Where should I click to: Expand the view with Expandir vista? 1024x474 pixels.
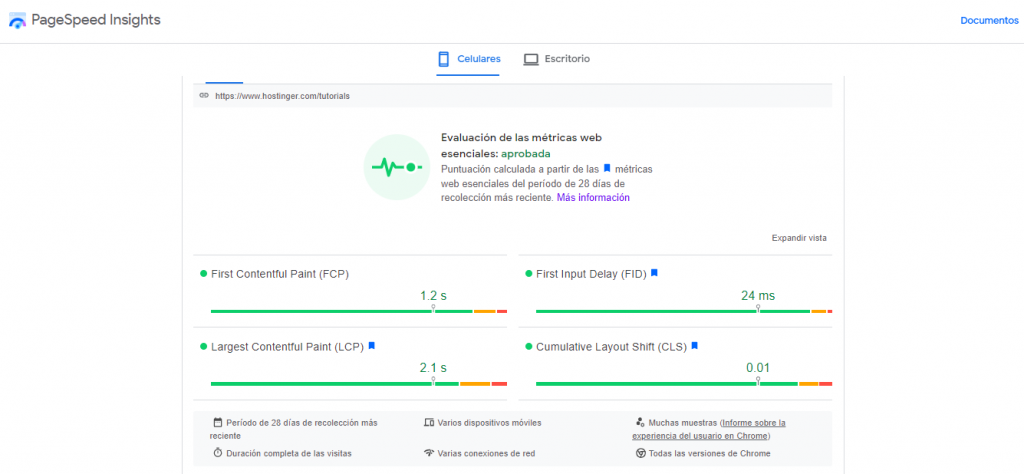(799, 238)
